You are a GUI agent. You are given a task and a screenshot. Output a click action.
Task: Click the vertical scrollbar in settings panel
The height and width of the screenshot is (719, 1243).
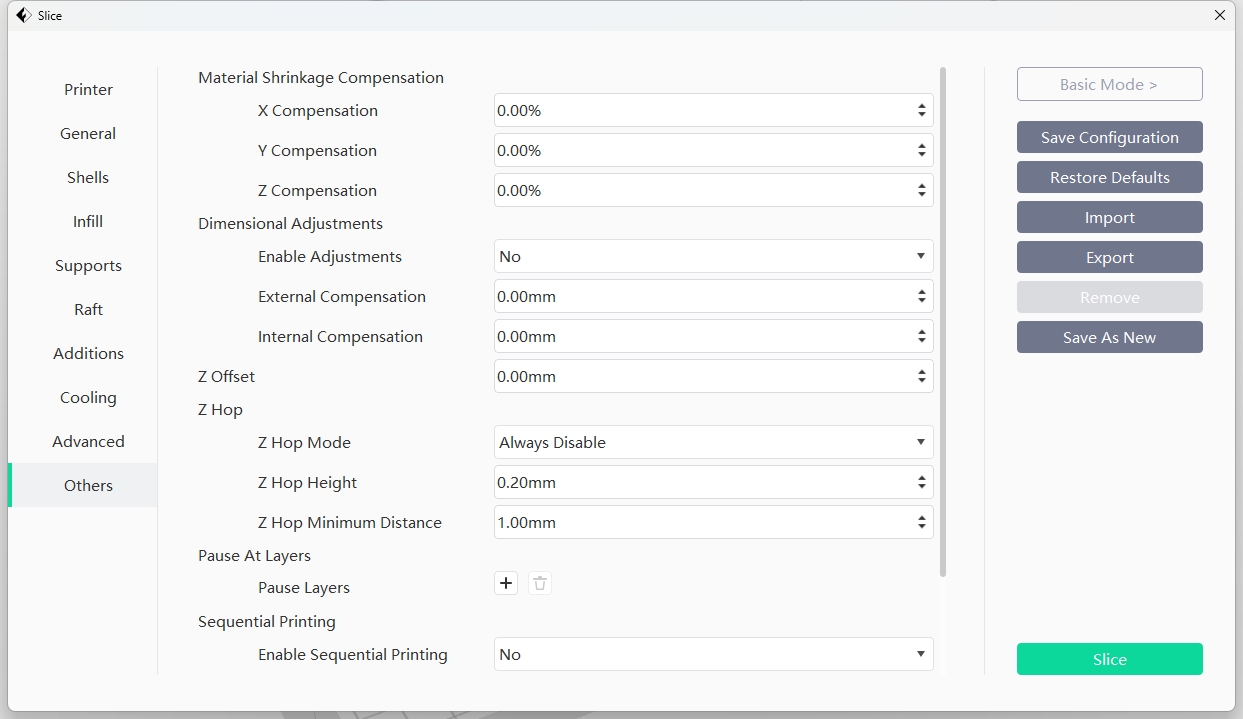click(943, 320)
